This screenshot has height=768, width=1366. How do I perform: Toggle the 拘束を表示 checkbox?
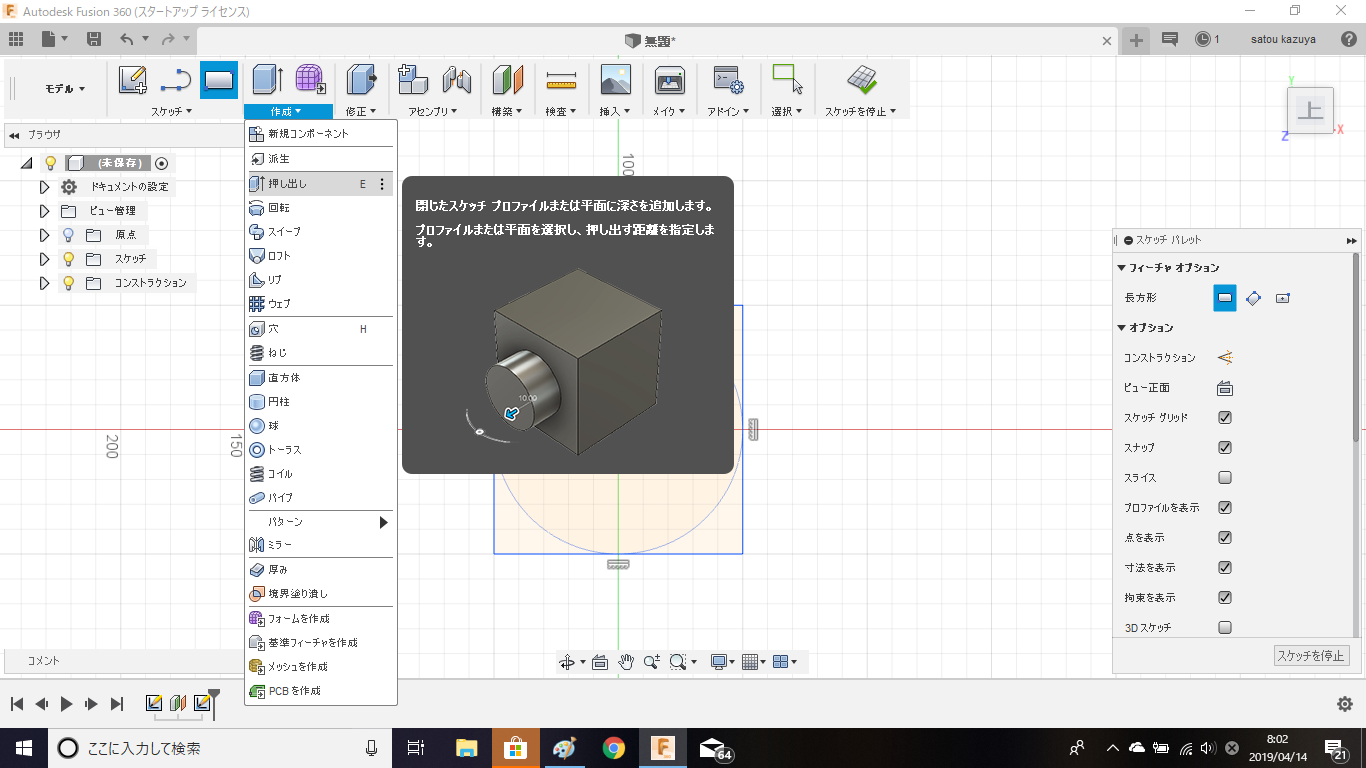tap(1225, 597)
